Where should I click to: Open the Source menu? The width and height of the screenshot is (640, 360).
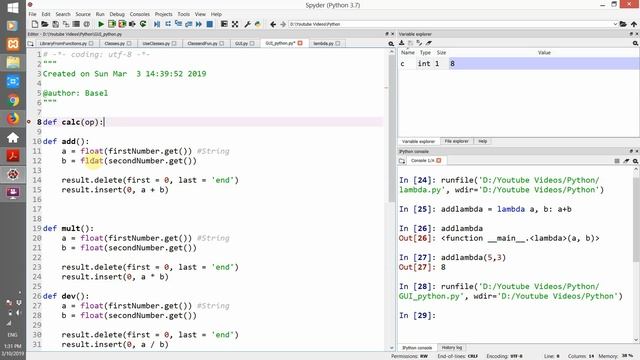[83, 14]
